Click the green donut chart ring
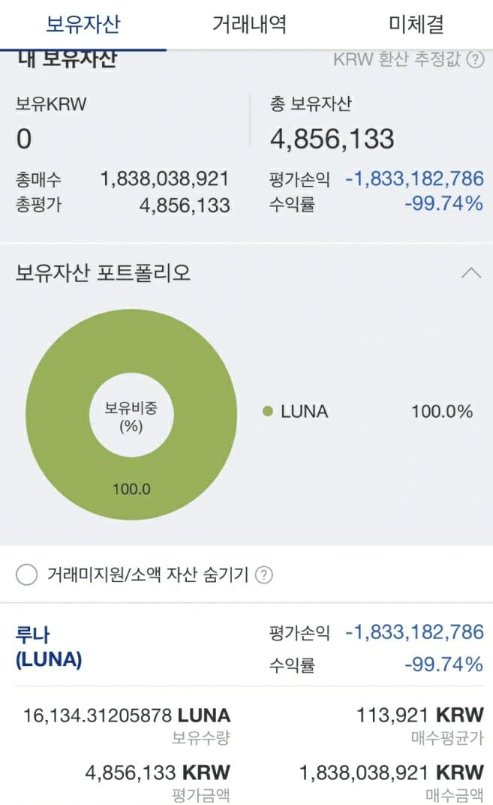 pos(131,488)
